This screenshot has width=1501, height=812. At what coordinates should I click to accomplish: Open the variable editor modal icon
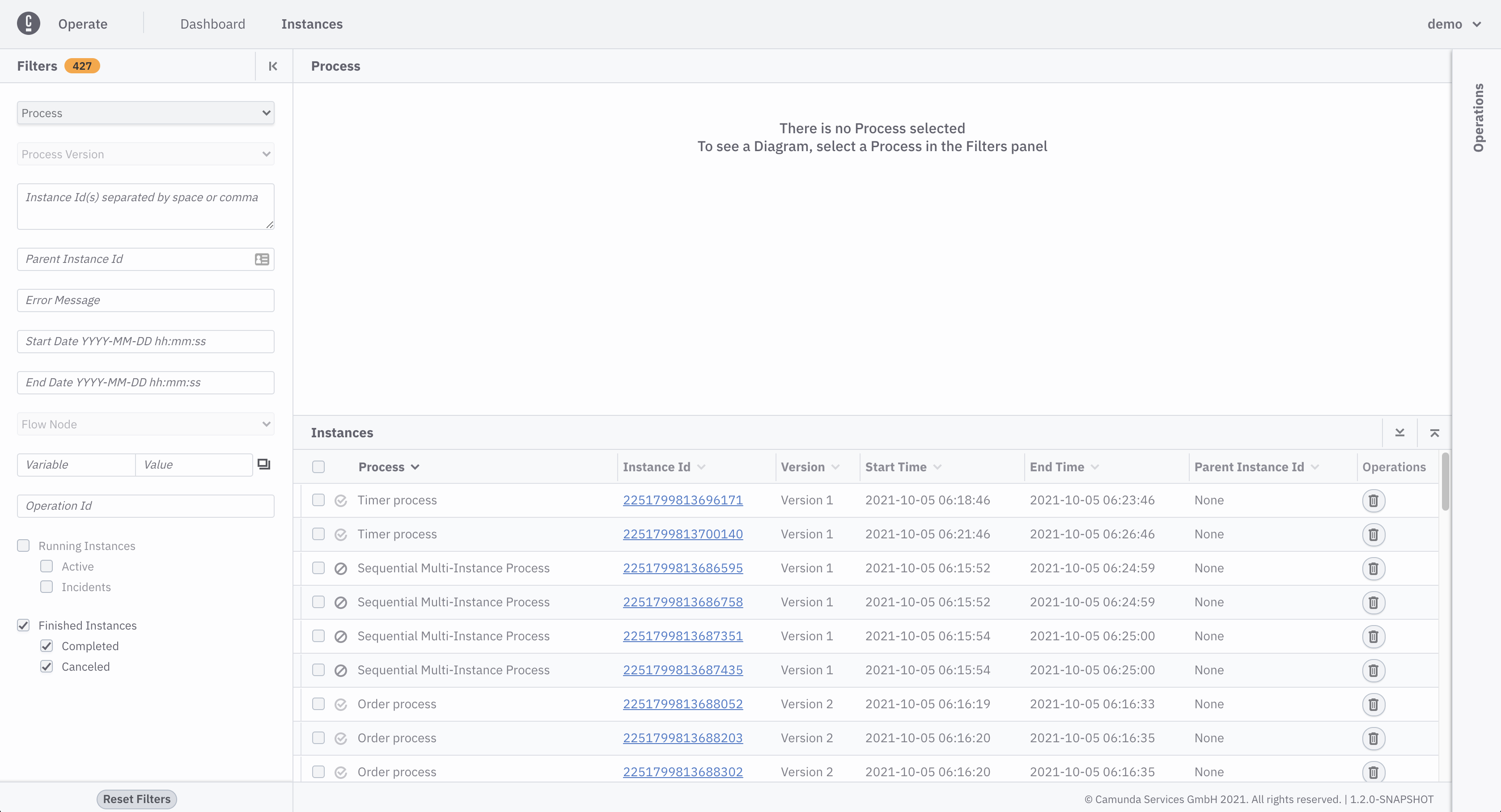[264, 463]
